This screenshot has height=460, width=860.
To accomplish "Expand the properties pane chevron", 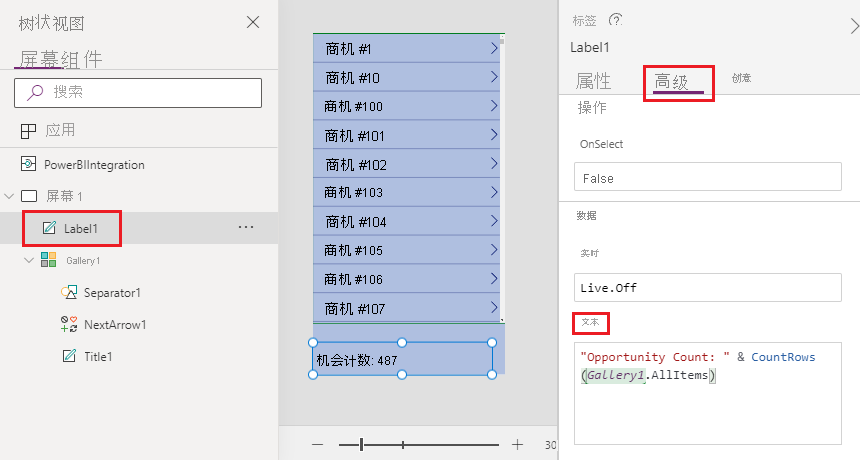I will coord(854,26).
